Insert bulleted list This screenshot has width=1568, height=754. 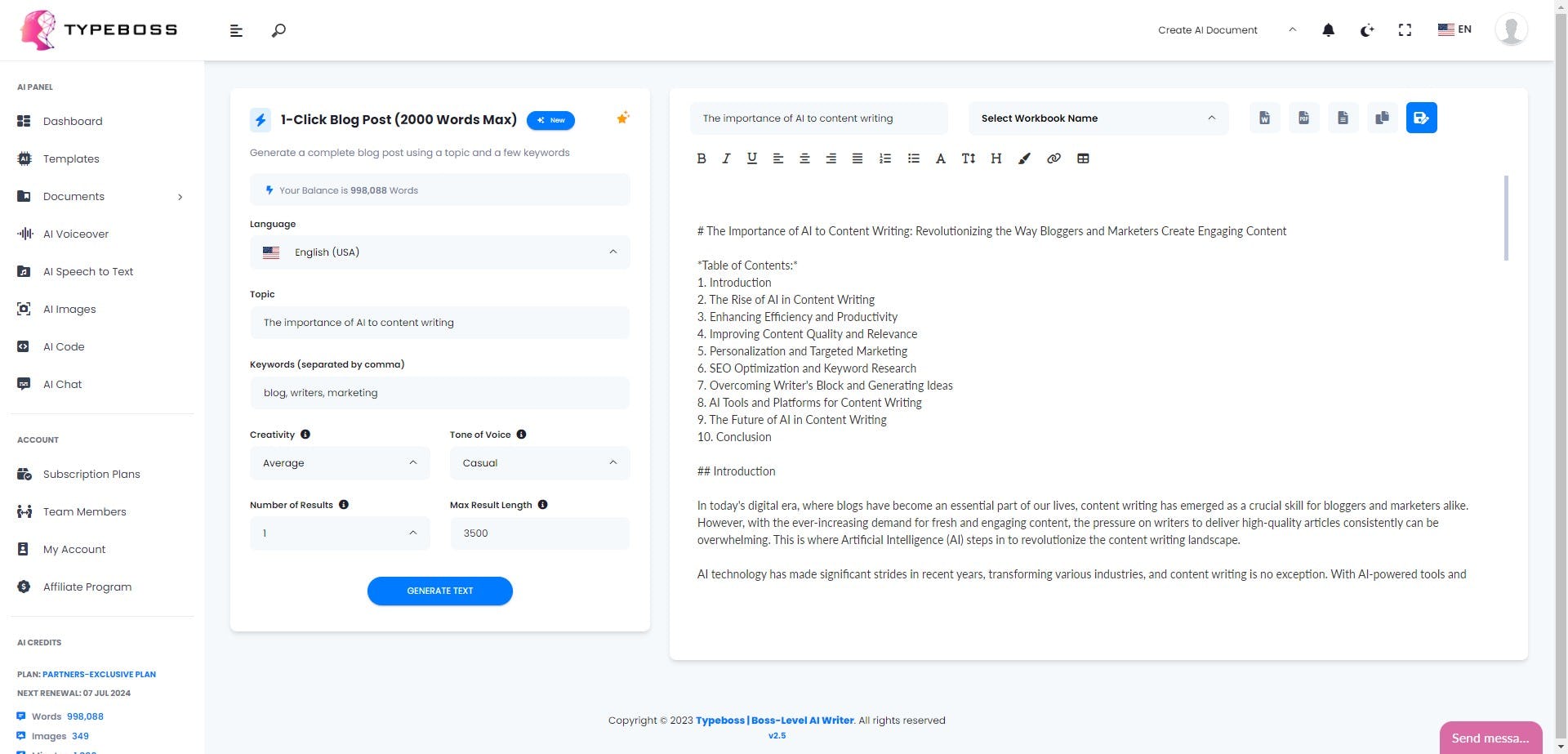914,158
